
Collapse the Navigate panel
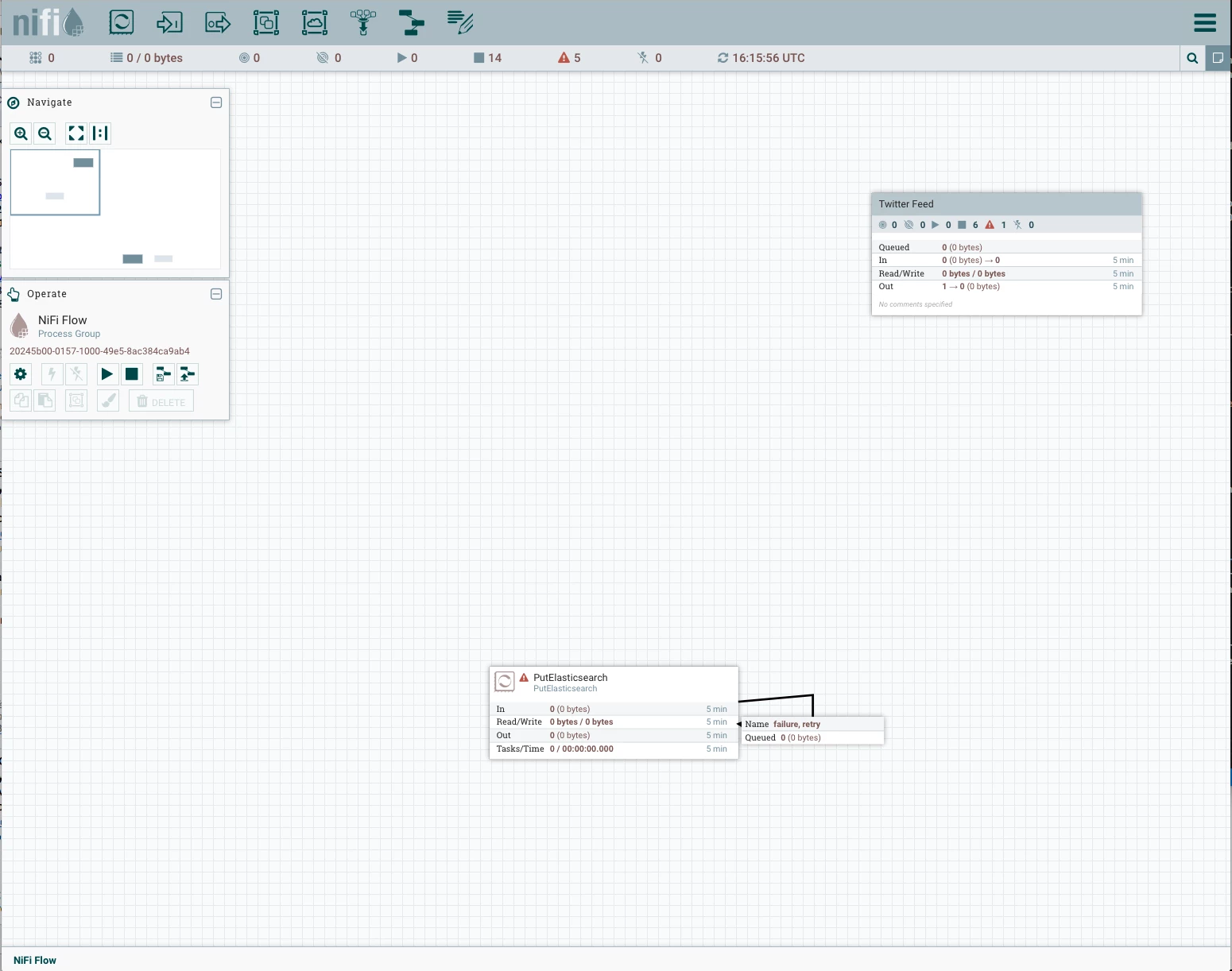[x=216, y=103]
